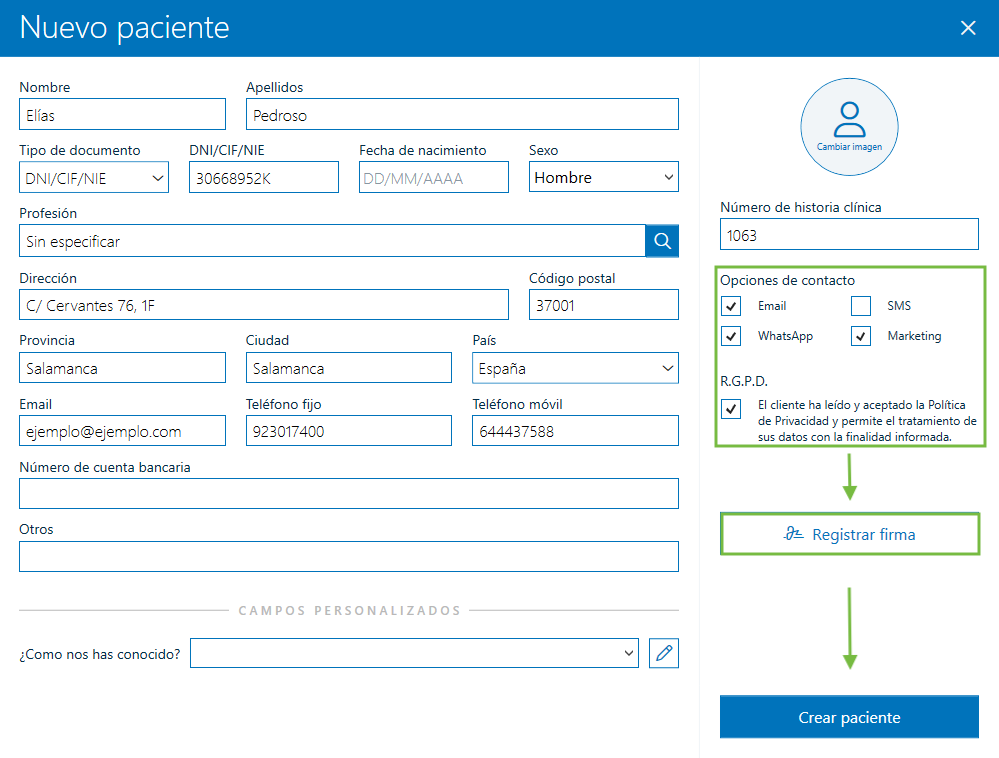Toggle the Marketing checkbox off
The image size is (999, 758).
tap(861, 336)
